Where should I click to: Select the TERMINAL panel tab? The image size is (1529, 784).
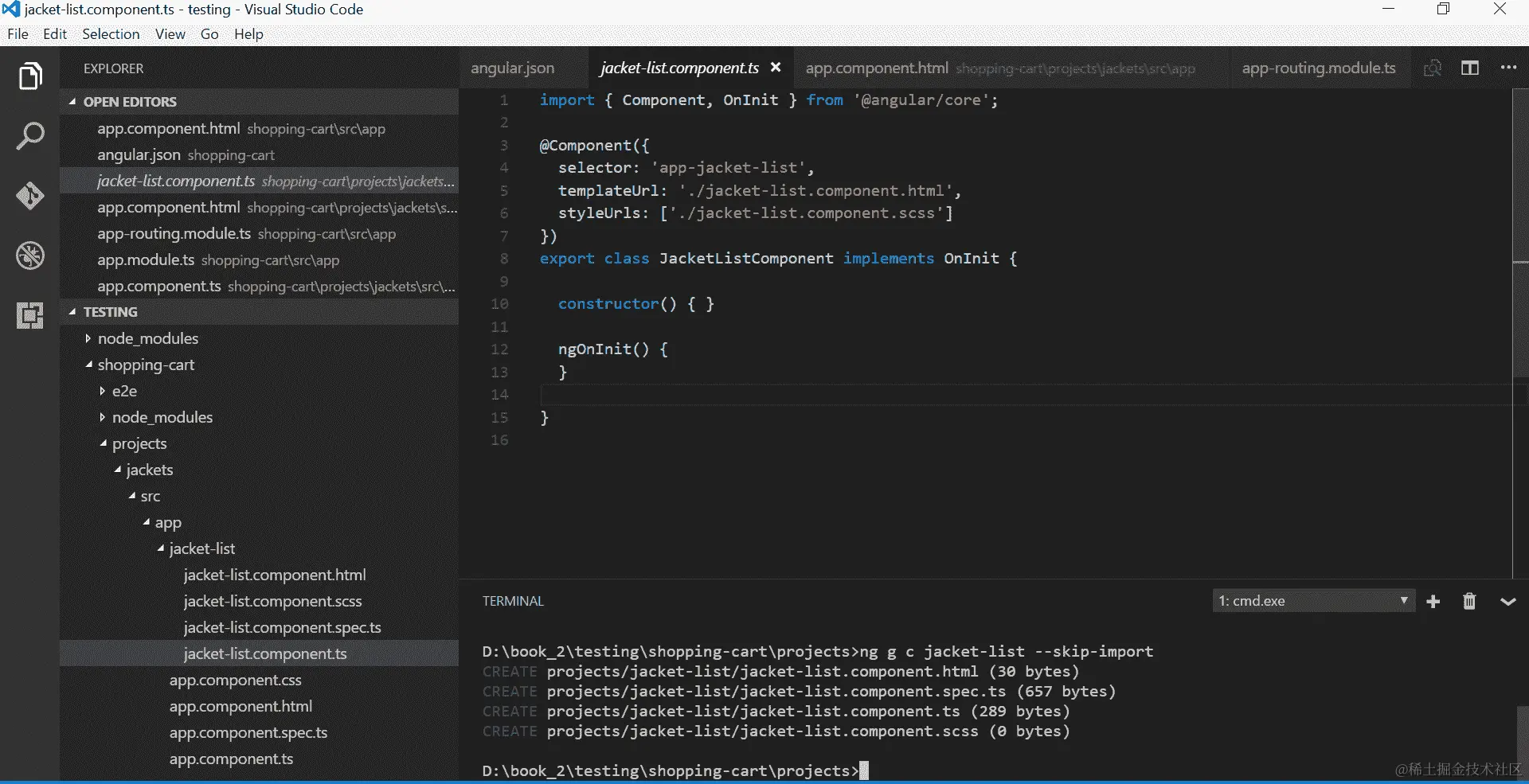(513, 601)
